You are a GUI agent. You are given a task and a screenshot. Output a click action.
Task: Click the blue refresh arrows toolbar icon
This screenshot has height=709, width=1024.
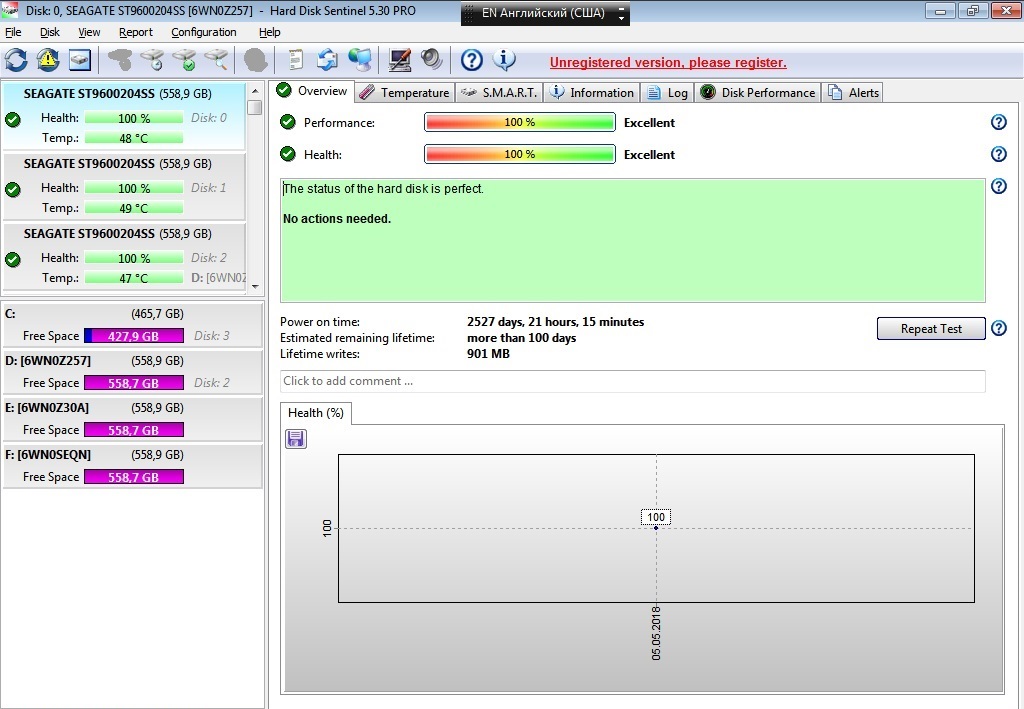point(16,60)
